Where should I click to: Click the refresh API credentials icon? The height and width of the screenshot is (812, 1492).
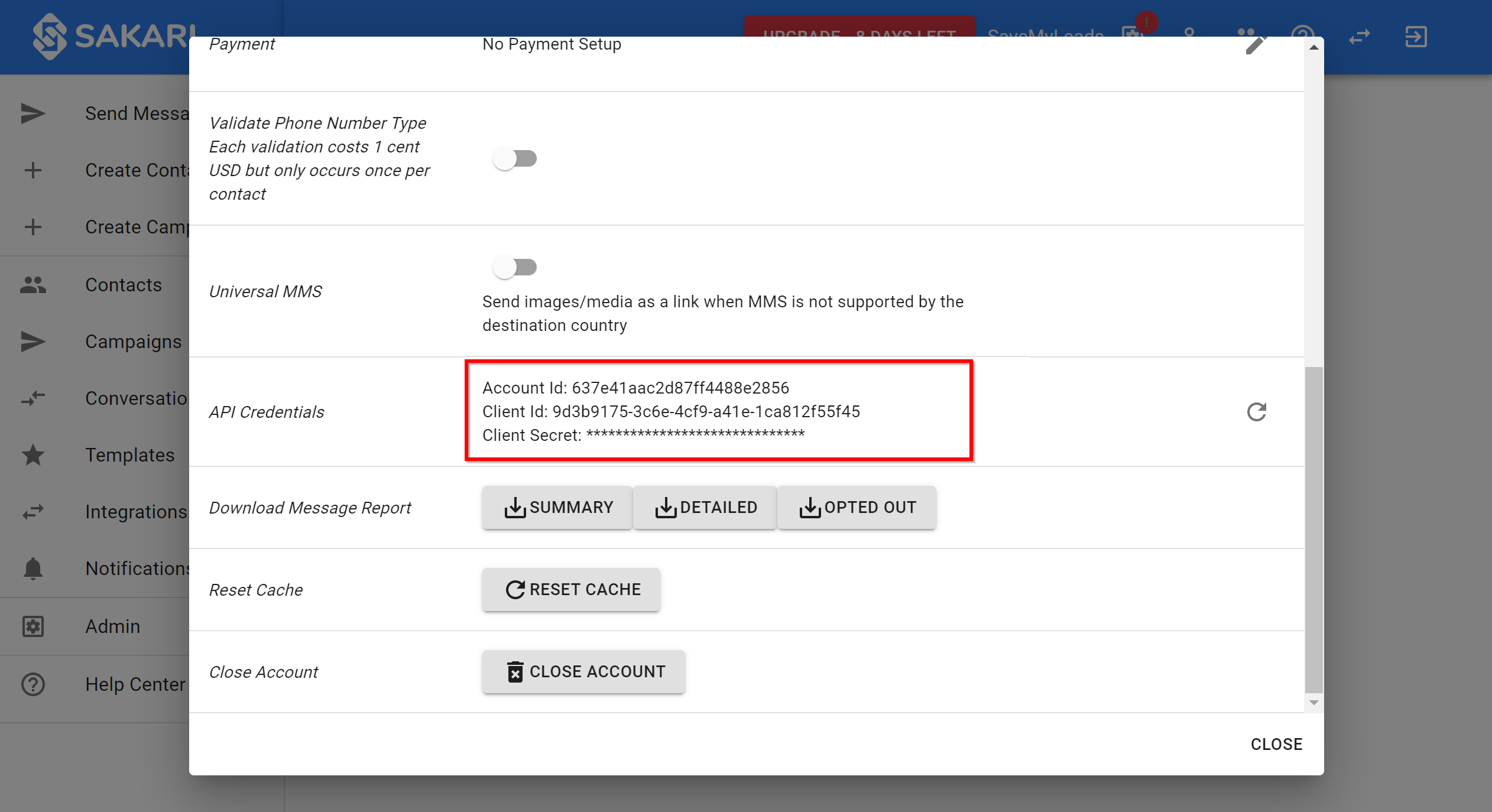1258,412
